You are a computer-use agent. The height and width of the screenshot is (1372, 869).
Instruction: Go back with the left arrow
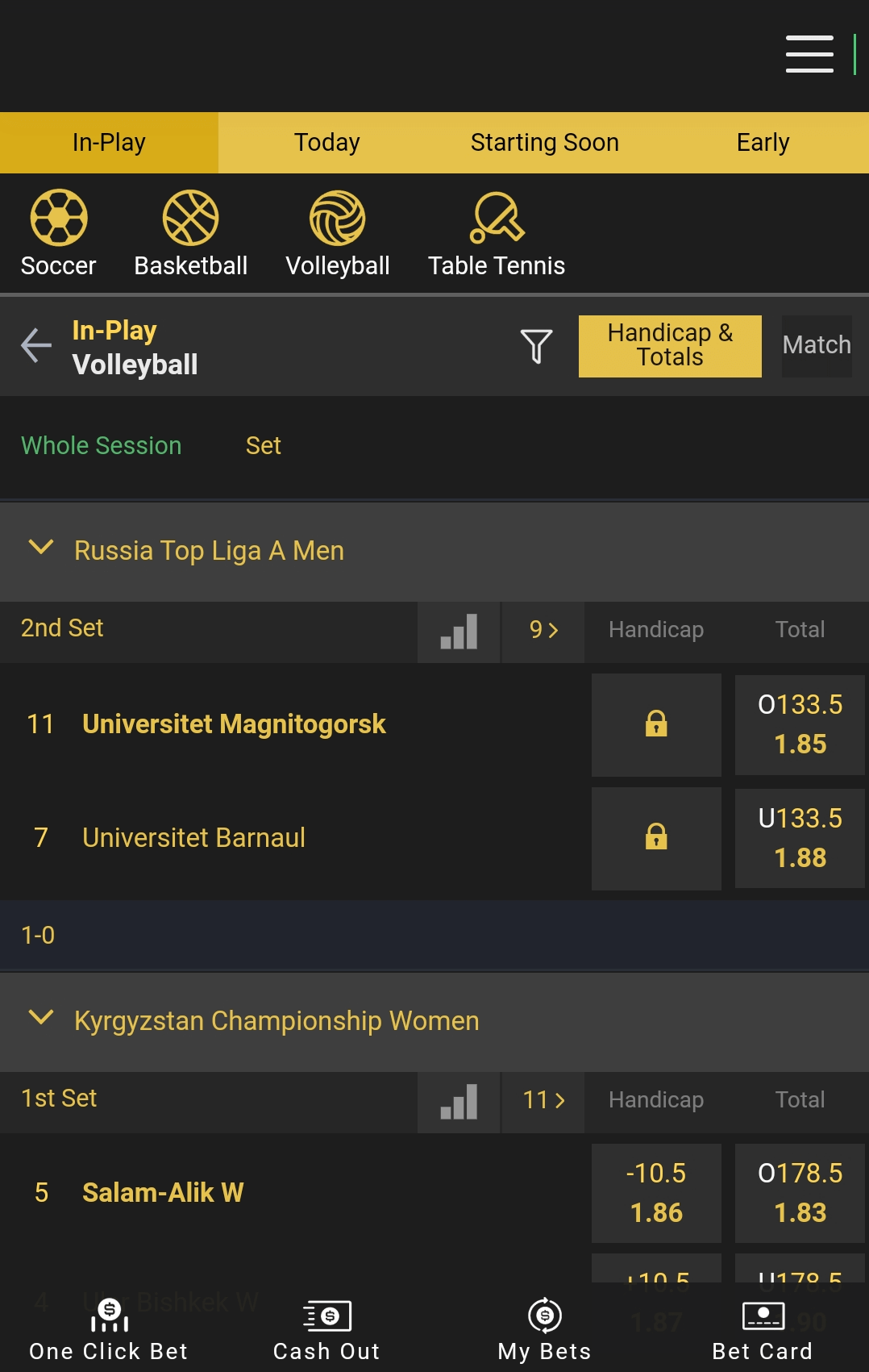tap(36, 346)
